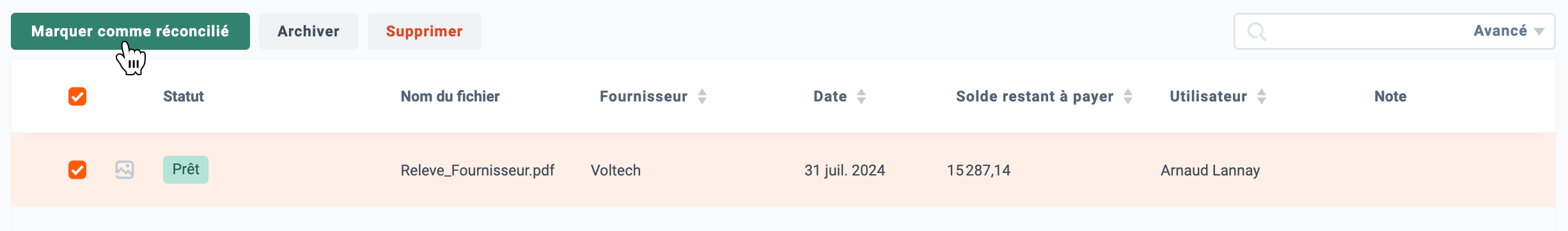Click the search magnifier icon
The height and width of the screenshot is (231, 1568).
click(x=1257, y=31)
